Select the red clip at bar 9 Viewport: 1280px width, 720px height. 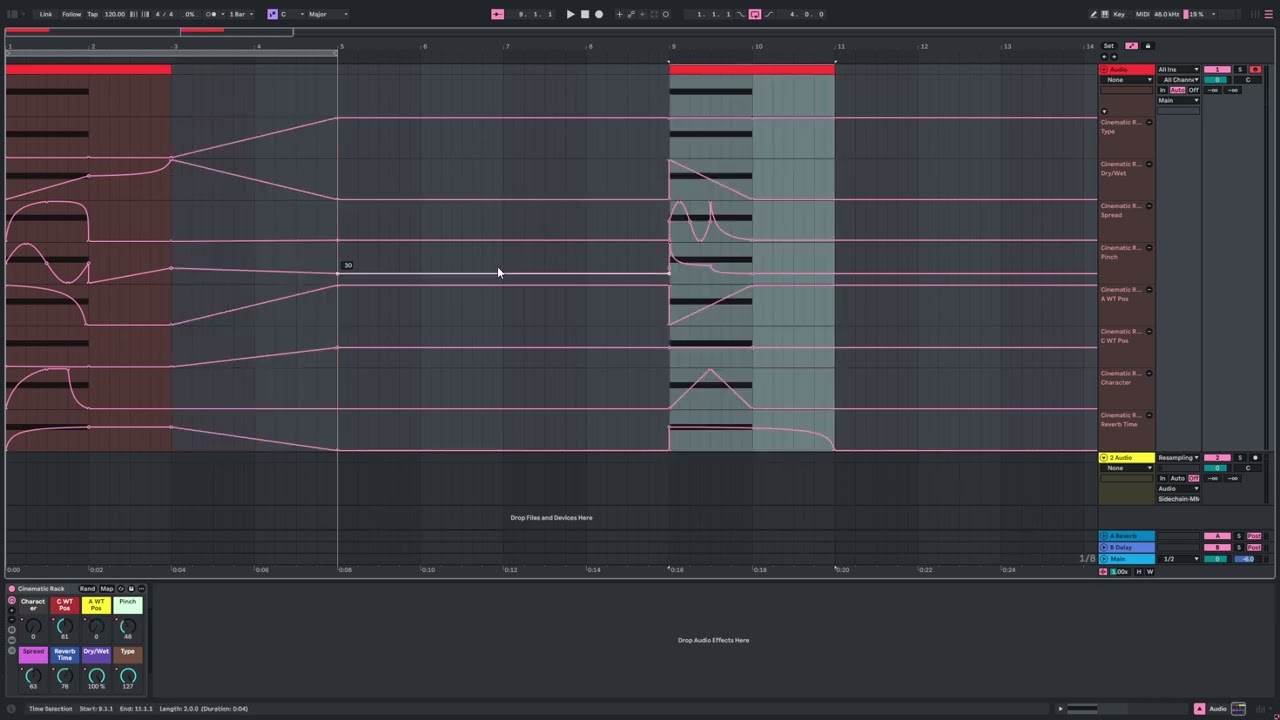click(x=752, y=69)
